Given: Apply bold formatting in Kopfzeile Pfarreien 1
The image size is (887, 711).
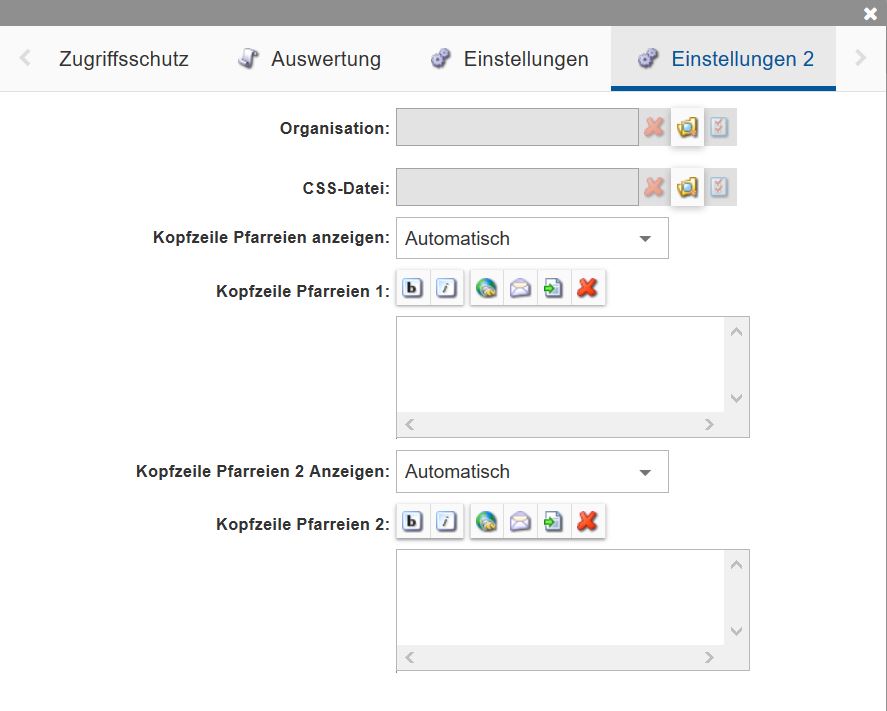Looking at the screenshot, I should point(412,287).
